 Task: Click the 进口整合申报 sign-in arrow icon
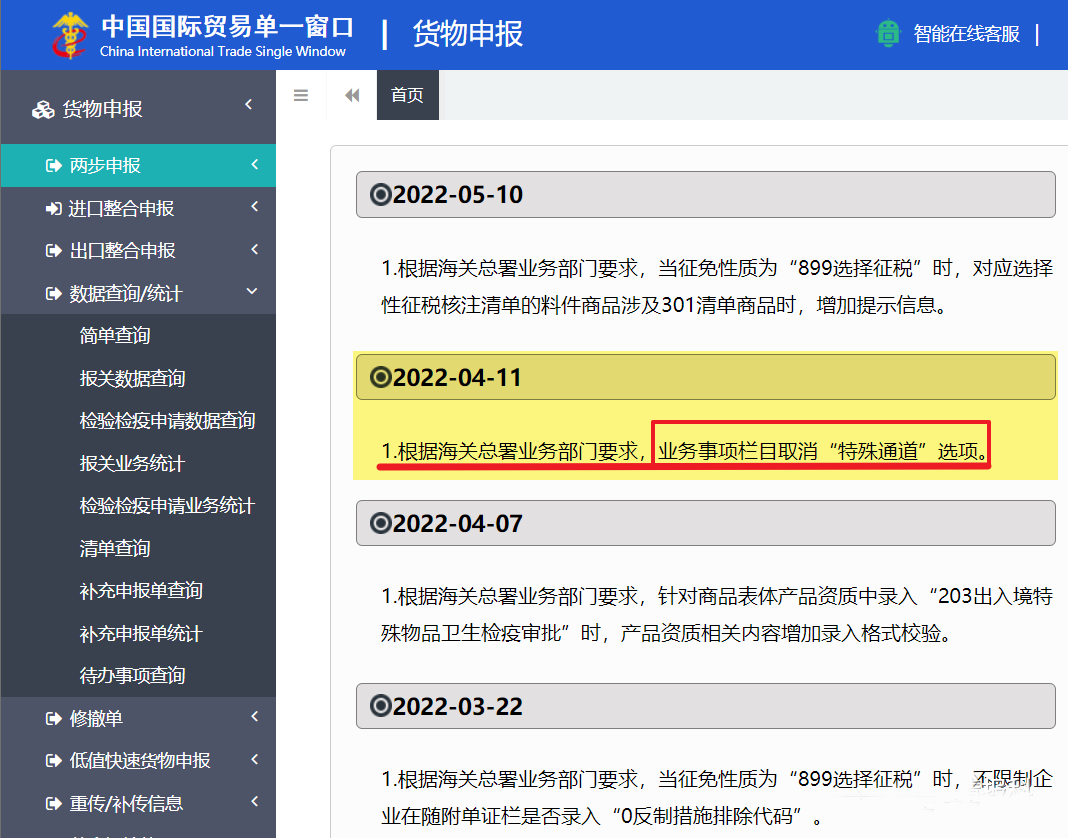coord(53,209)
